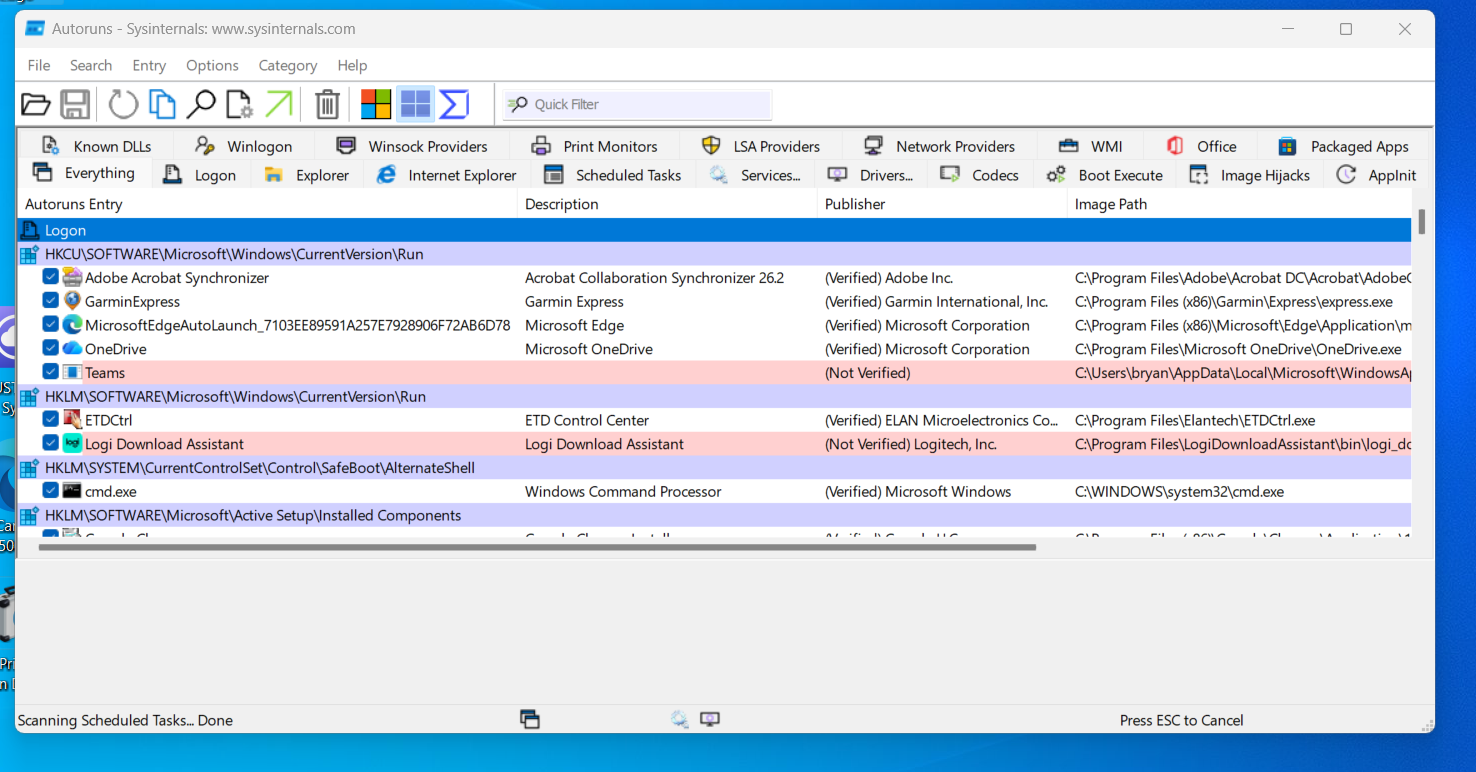
Task: Open the Category menu
Action: (x=288, y=65)
